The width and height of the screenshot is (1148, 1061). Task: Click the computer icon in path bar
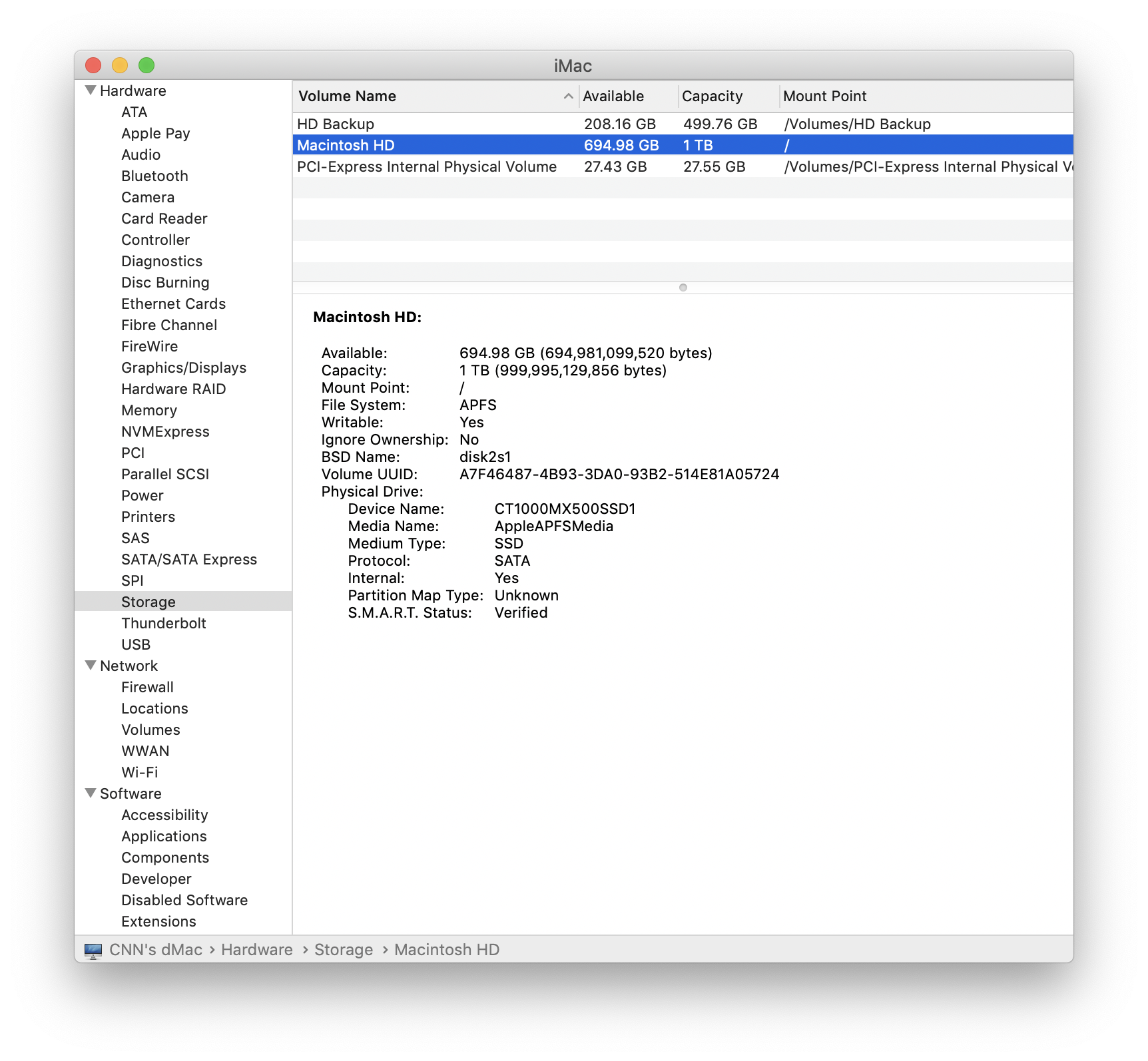pyautogui.click(x=93, y=950)
